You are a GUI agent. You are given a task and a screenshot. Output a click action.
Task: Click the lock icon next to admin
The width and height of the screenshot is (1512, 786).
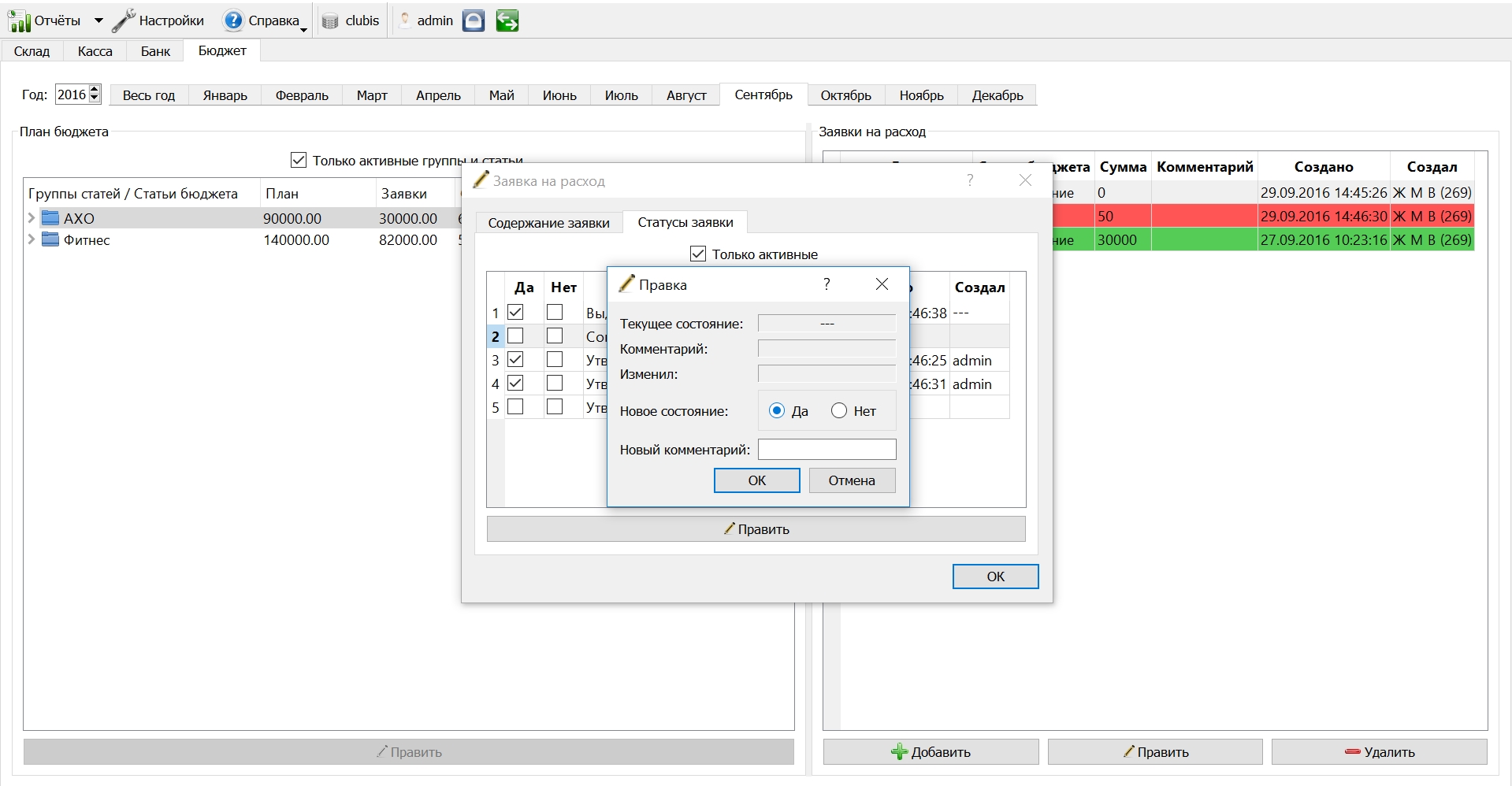[473, 21]
